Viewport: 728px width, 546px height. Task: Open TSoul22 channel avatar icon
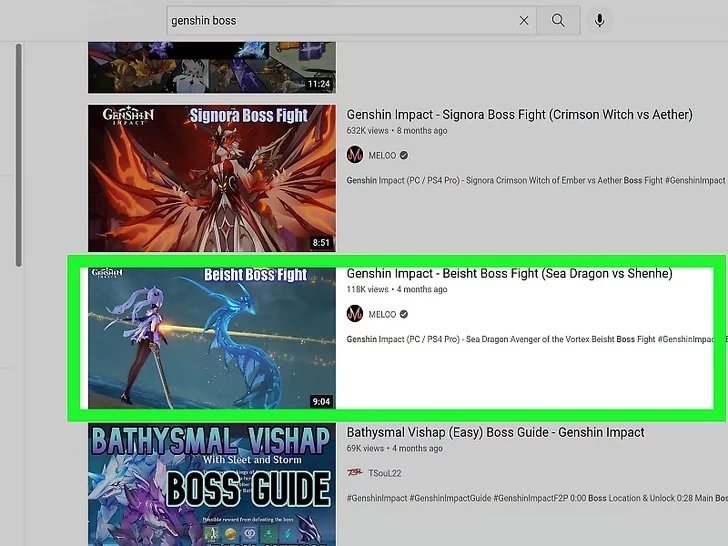pyautogui.click(x=355, y=473)
